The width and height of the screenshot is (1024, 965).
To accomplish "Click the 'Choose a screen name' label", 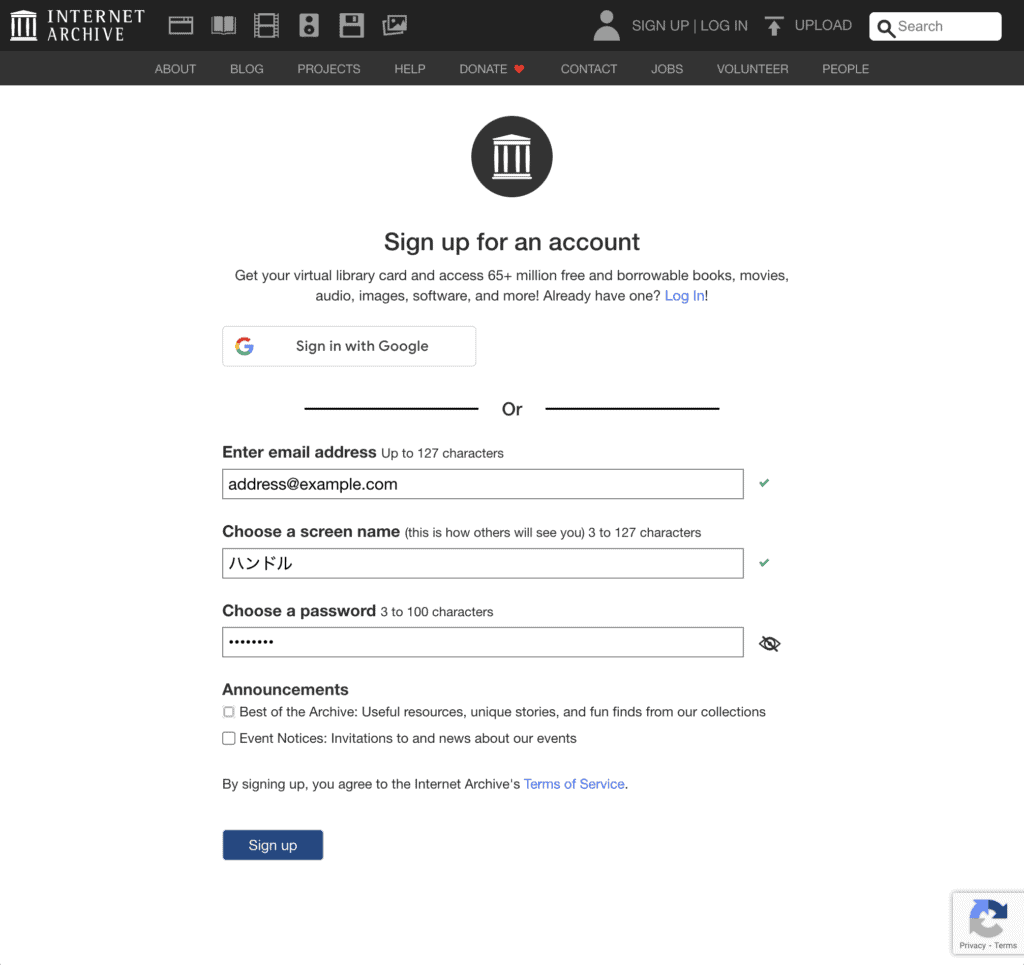I will point(311,531).
